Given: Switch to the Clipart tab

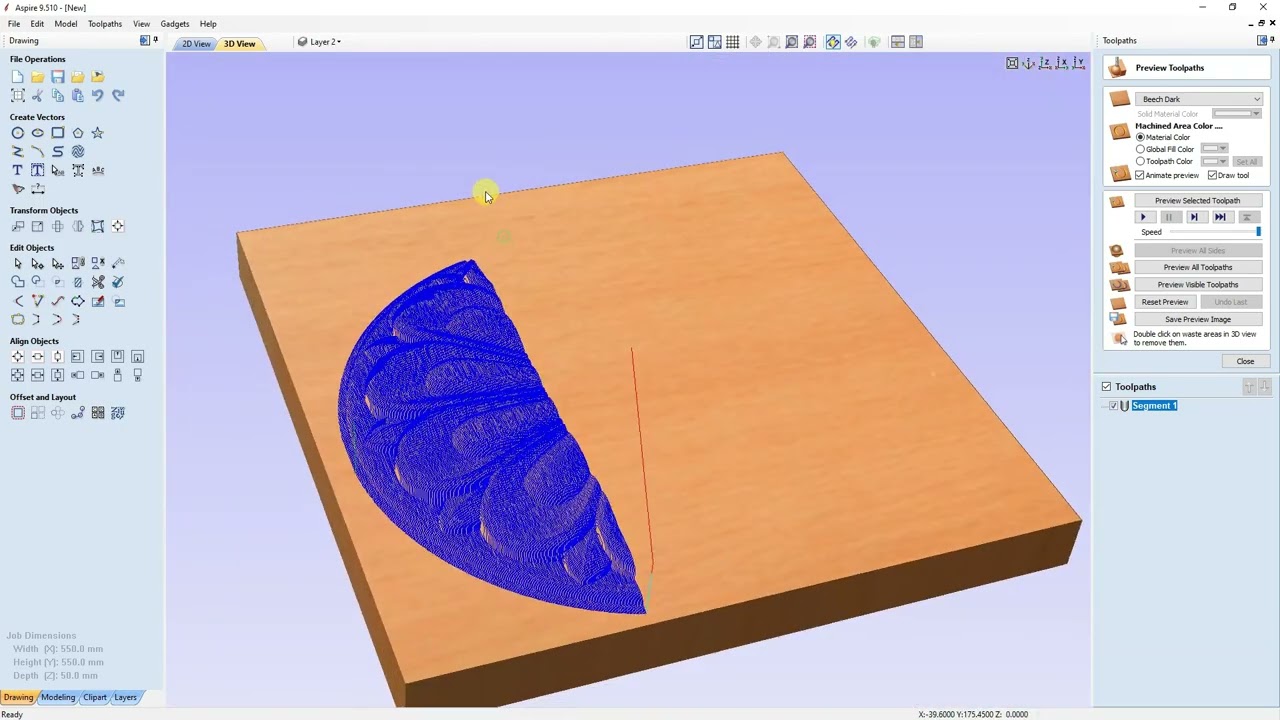Looking at the screenshot, I should 95,697.
